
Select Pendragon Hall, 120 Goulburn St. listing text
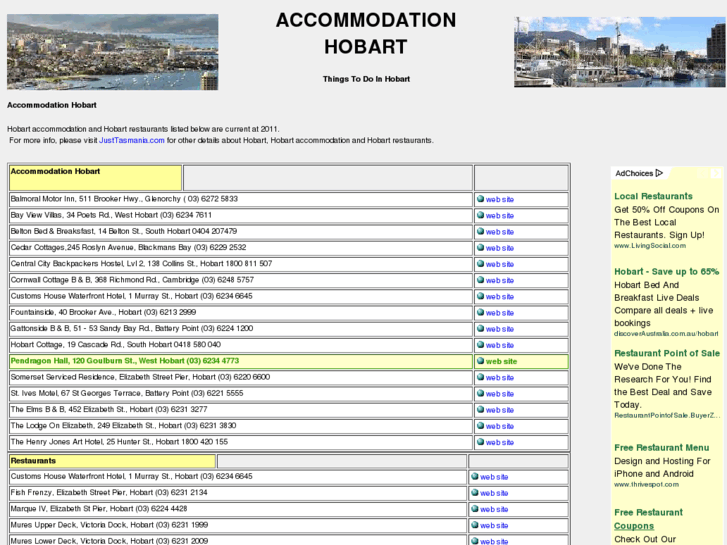point(125,361)
